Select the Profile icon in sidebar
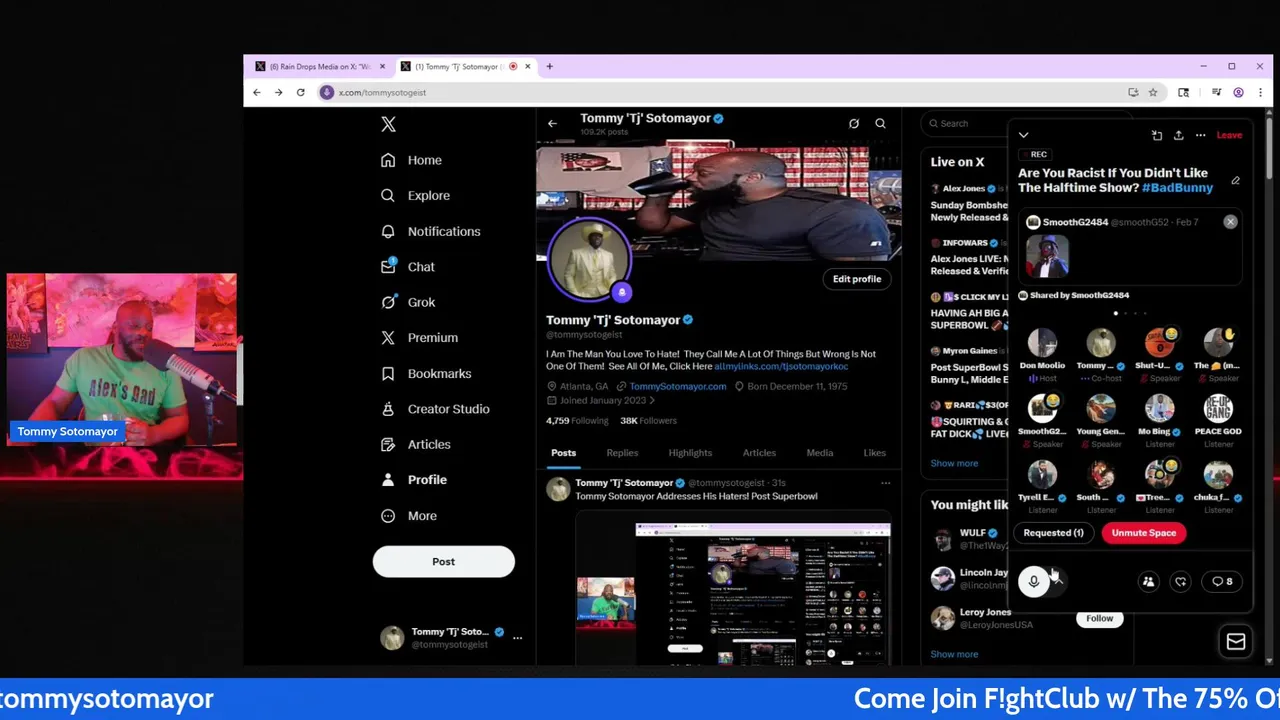The height and width of the screenshot is (720, 1280). (x=388, y=480)
